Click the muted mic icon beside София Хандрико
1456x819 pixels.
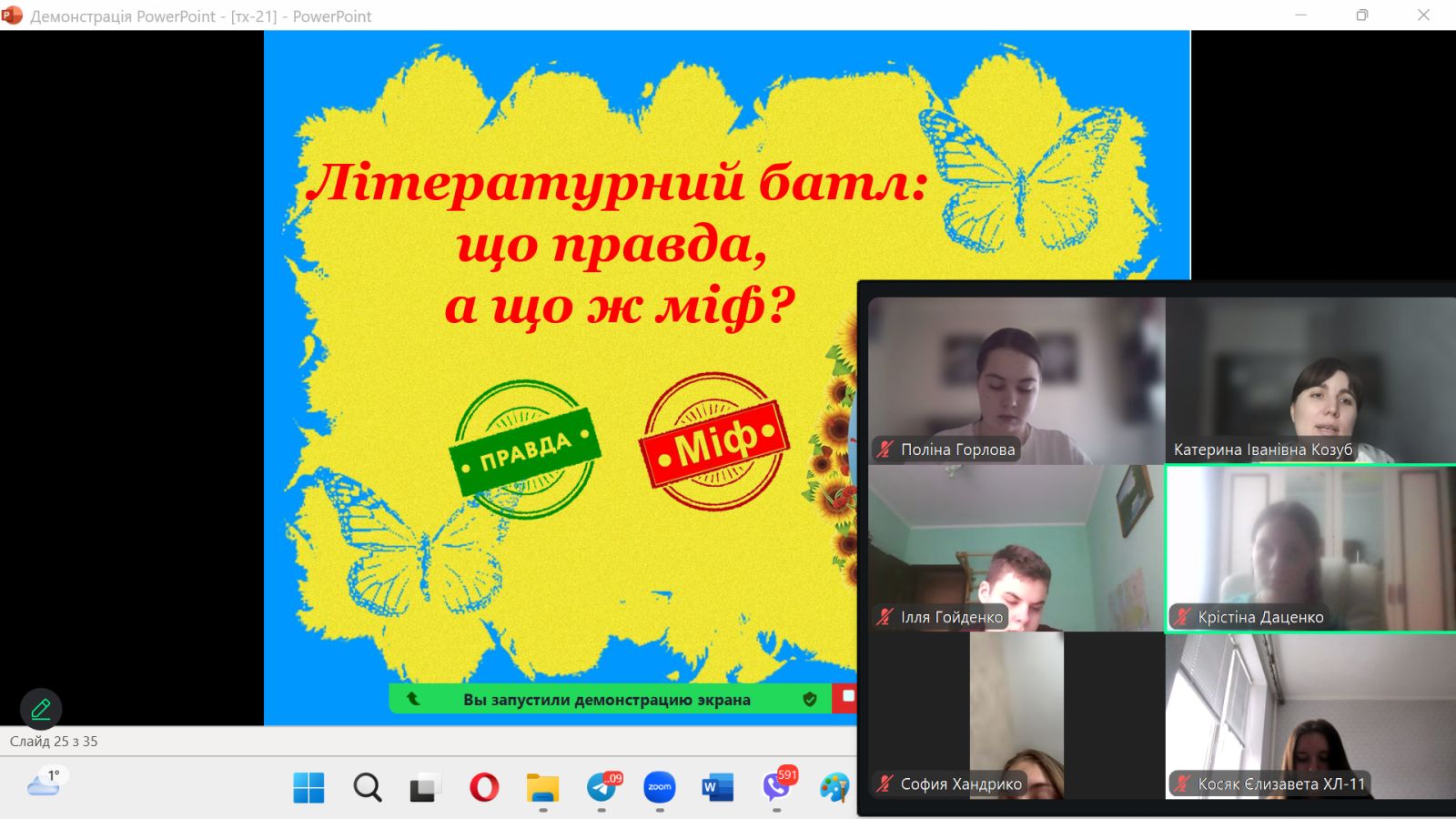(x=885, y=784)
